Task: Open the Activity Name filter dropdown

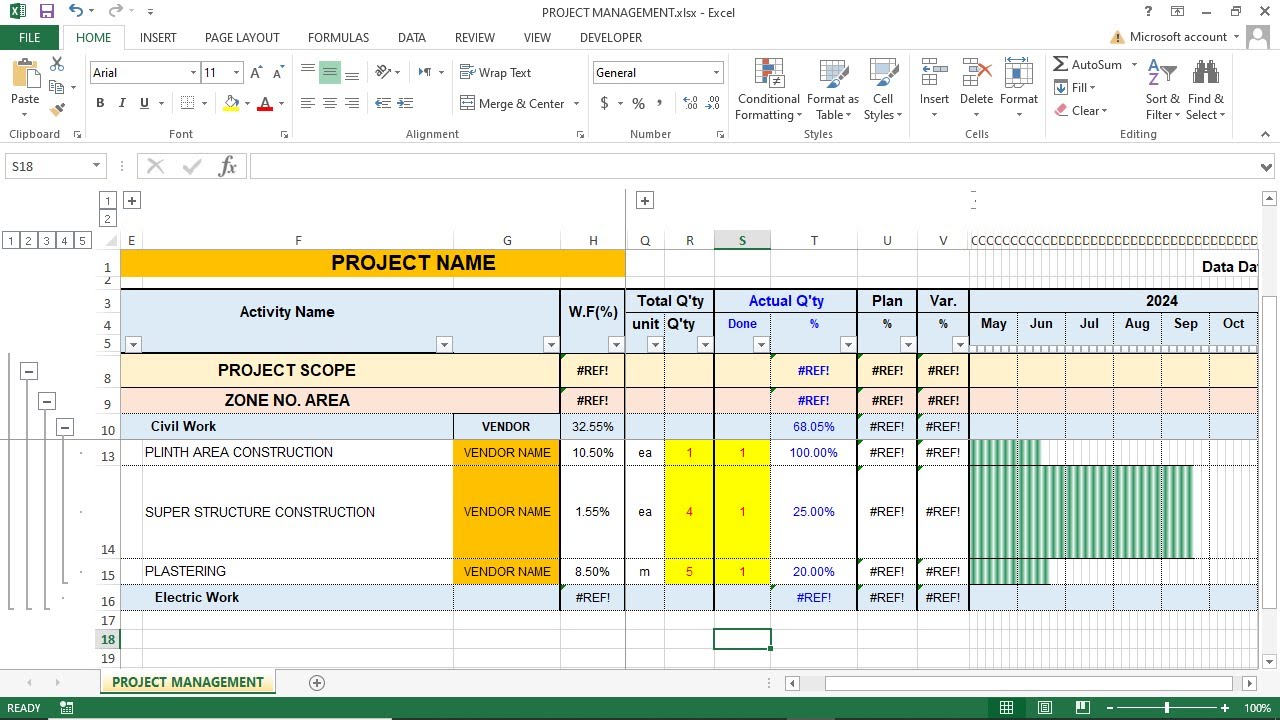Action: pos(445,345)
